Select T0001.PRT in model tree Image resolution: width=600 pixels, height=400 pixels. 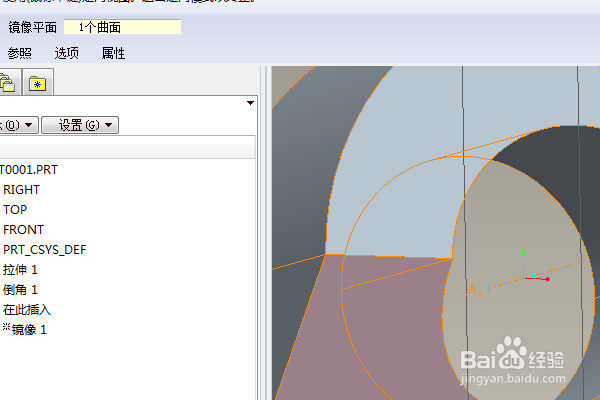pyautogui.click(x=29, y=170)
